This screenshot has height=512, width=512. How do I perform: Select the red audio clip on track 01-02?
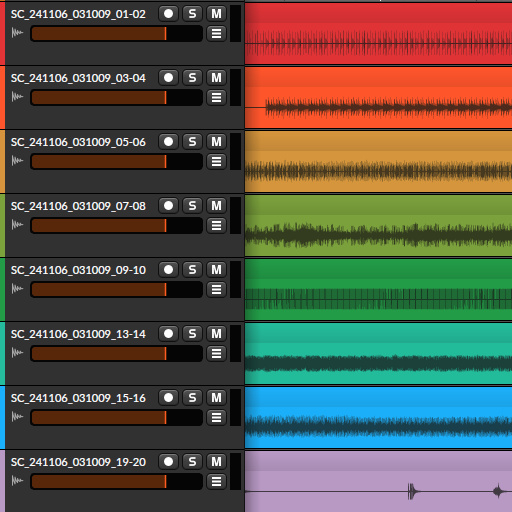[378, 33]
